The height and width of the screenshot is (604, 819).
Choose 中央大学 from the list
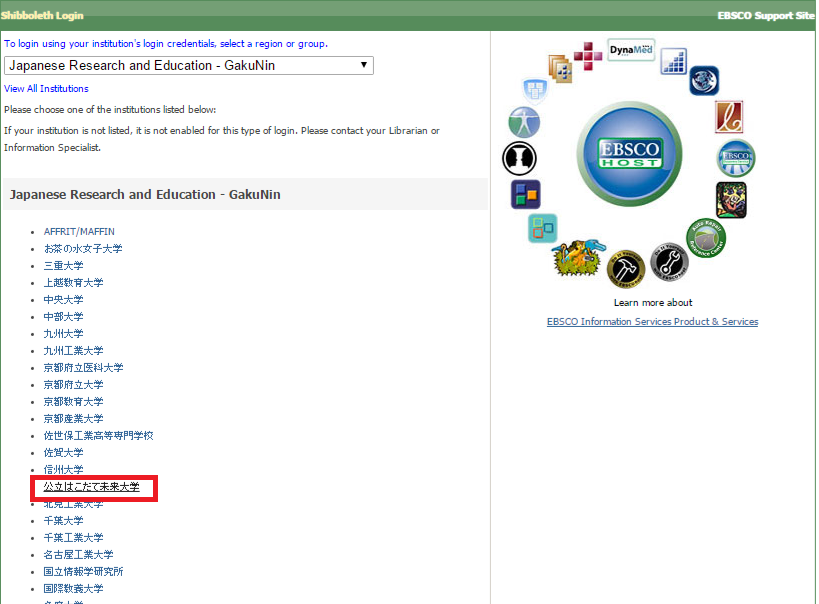coord(64,300)
